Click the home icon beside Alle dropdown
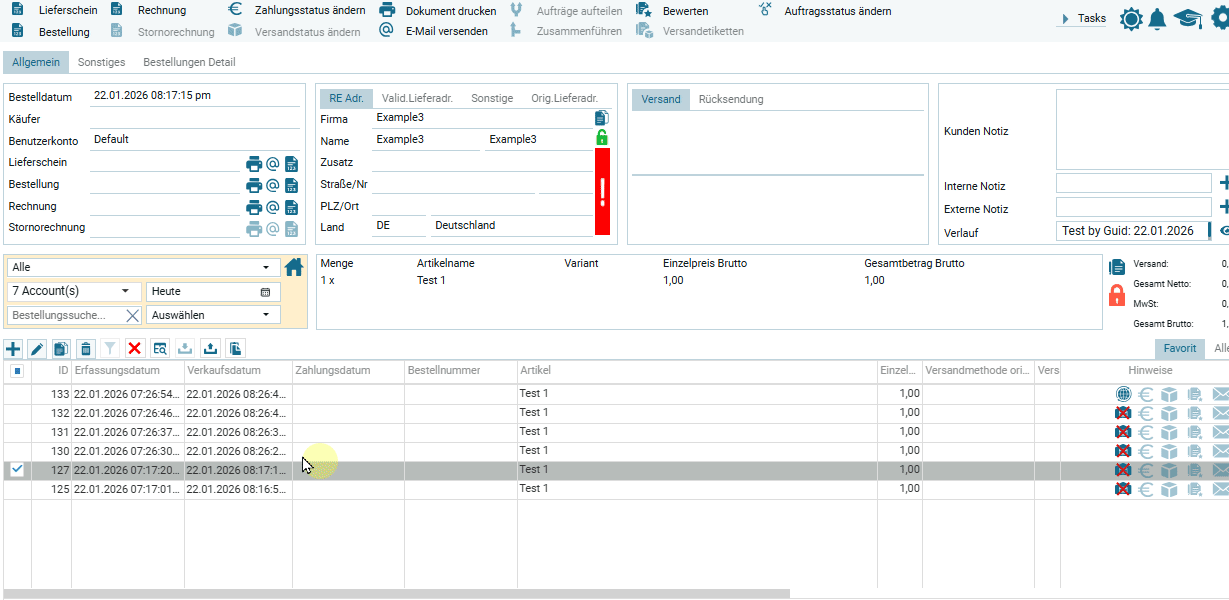The image size is (1229, 600). 294,267
